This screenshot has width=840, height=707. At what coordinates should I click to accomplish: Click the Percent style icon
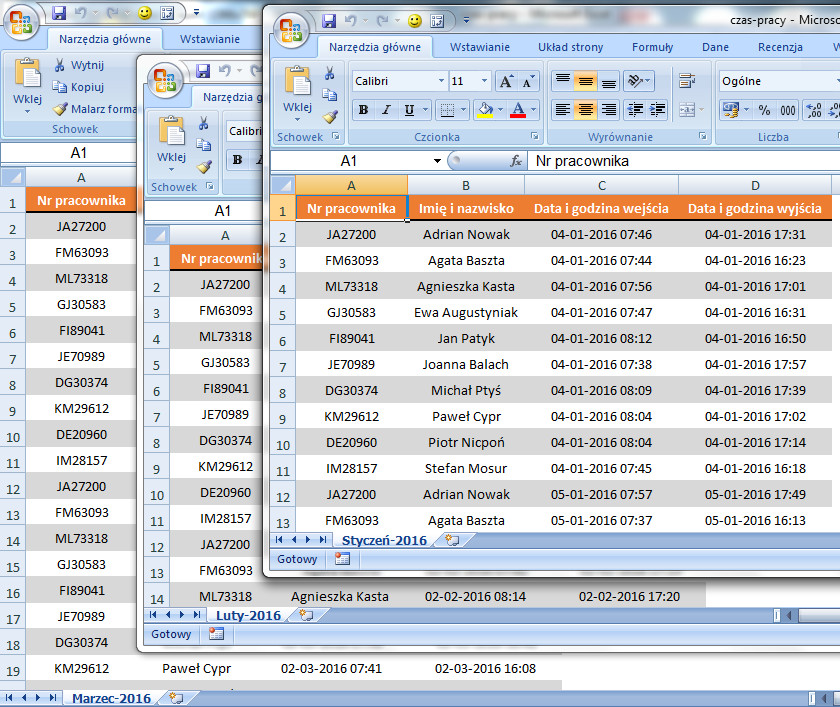[x=764, y=110]
